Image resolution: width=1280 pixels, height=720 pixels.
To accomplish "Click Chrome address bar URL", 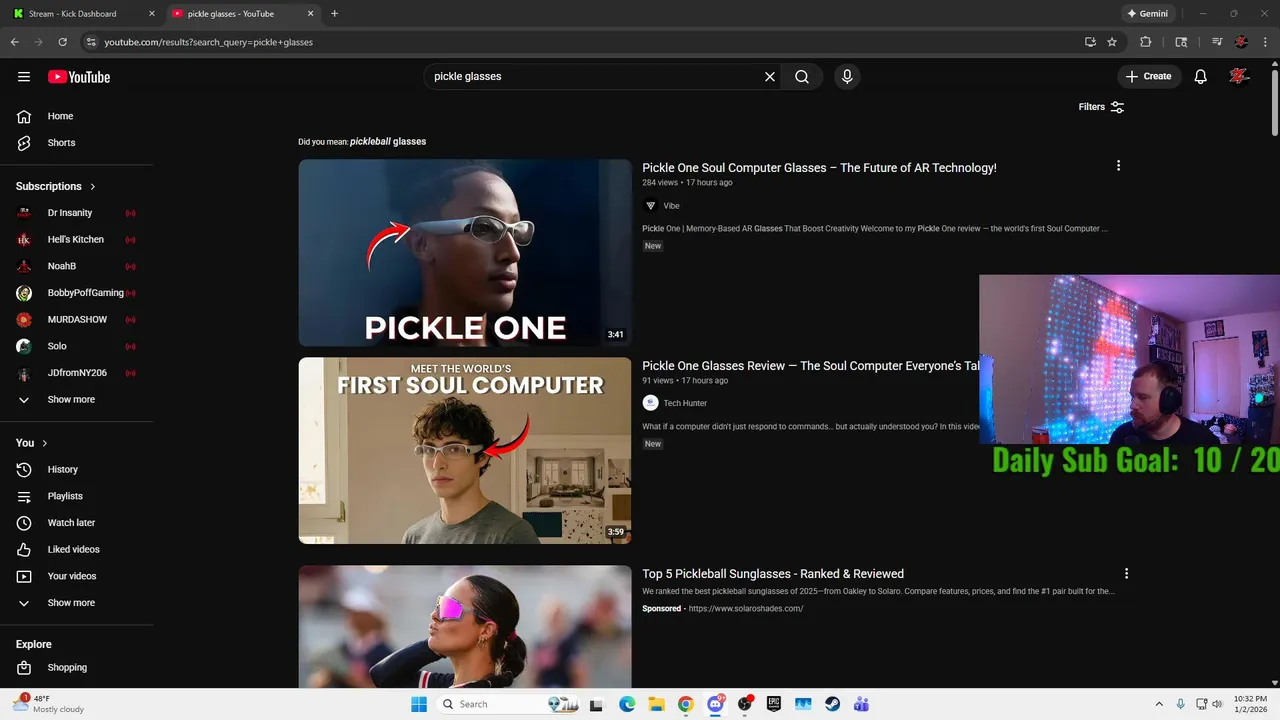I will 209,42.
